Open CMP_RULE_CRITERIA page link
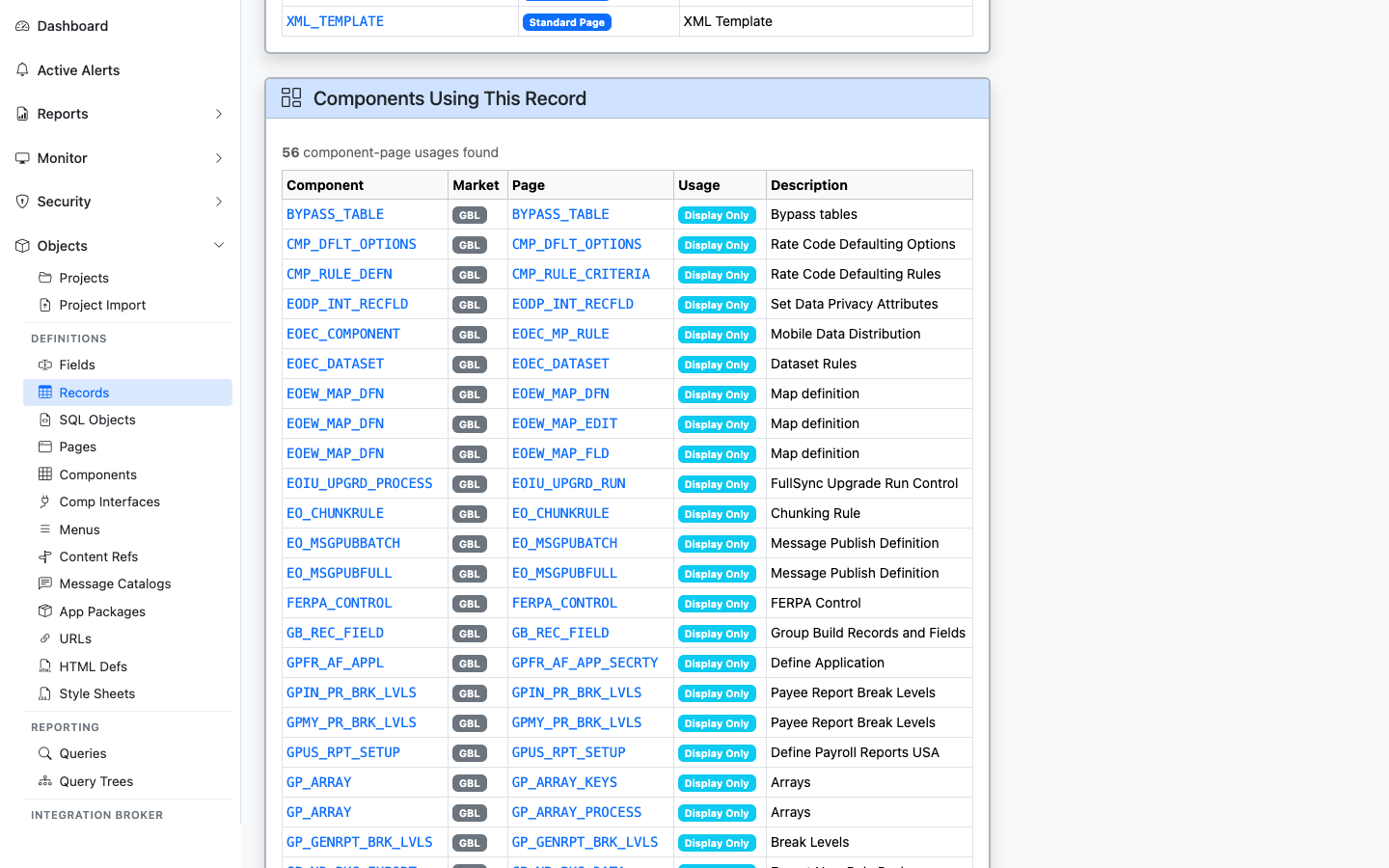This screenshot has width=1389, height=868. pyautogui.click(x=581, y=274)
